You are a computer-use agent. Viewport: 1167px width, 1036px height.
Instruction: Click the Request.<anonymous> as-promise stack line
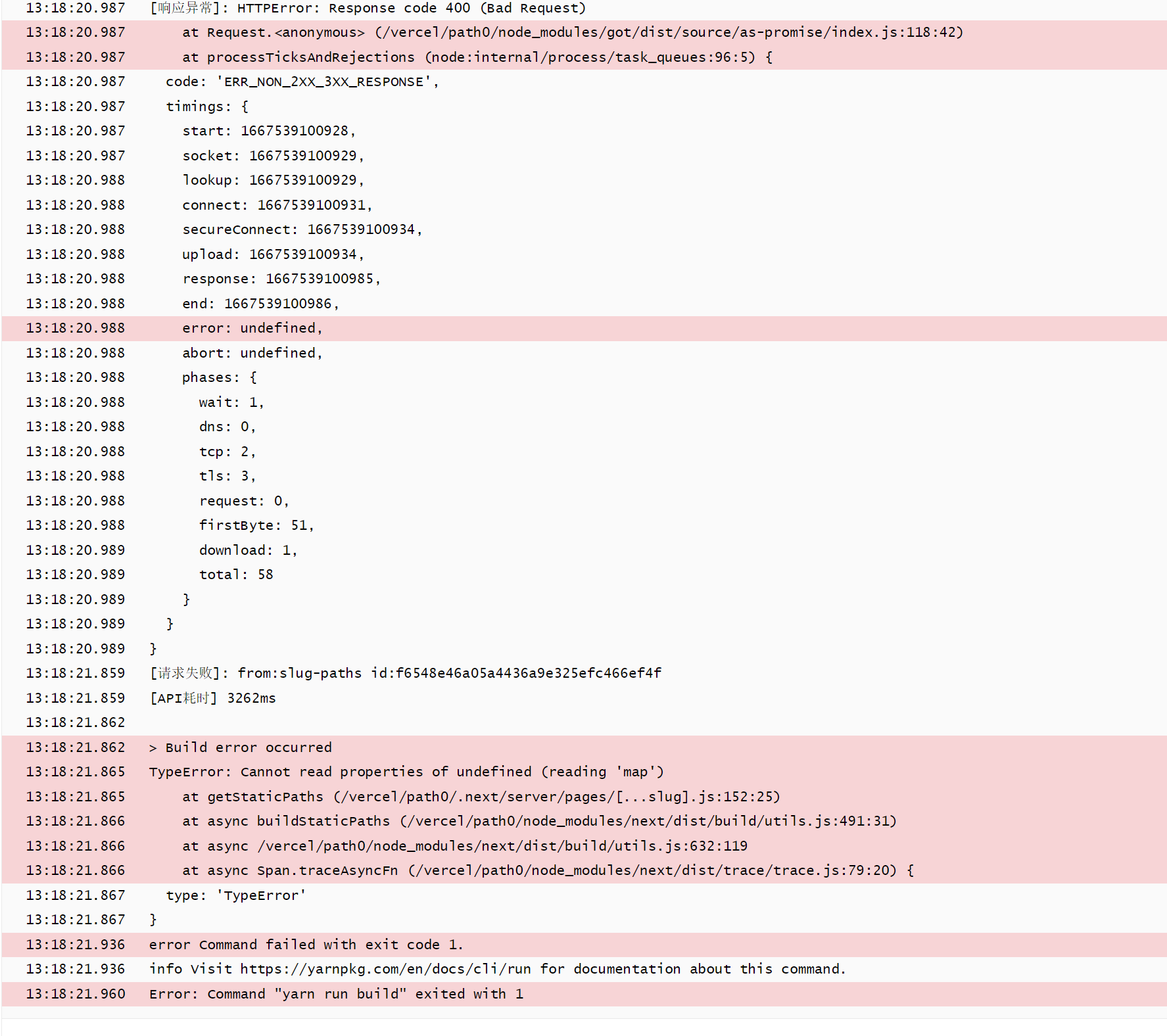pos(572,32)
